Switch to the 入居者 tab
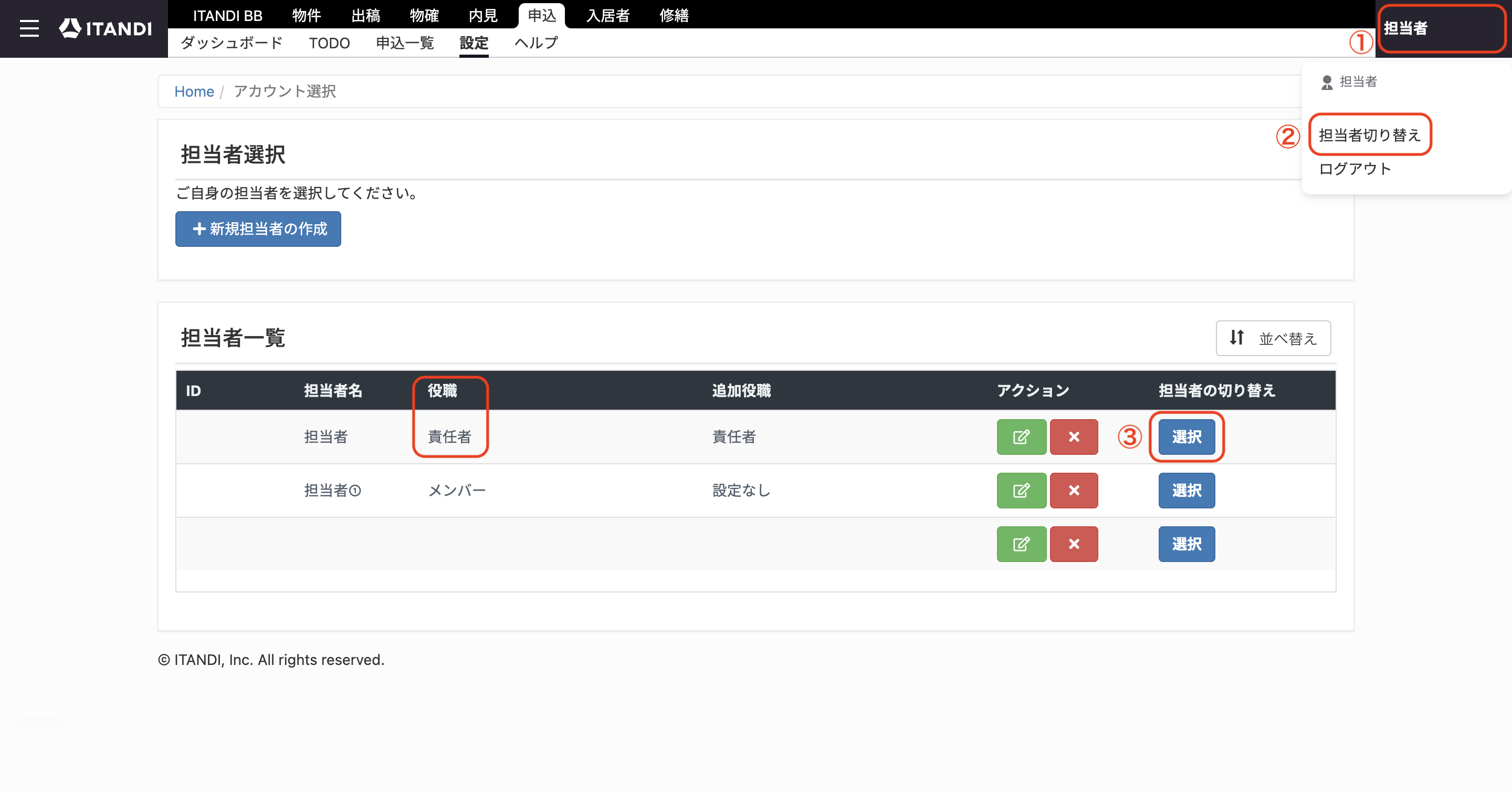Screen dimensions: 1512x791 click(608, 16)
